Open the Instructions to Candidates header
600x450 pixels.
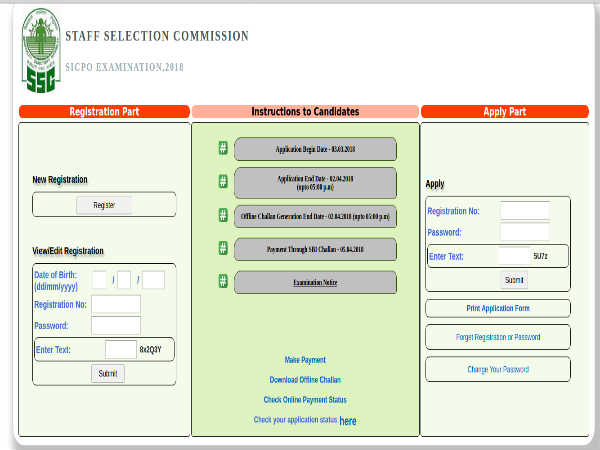305,111
